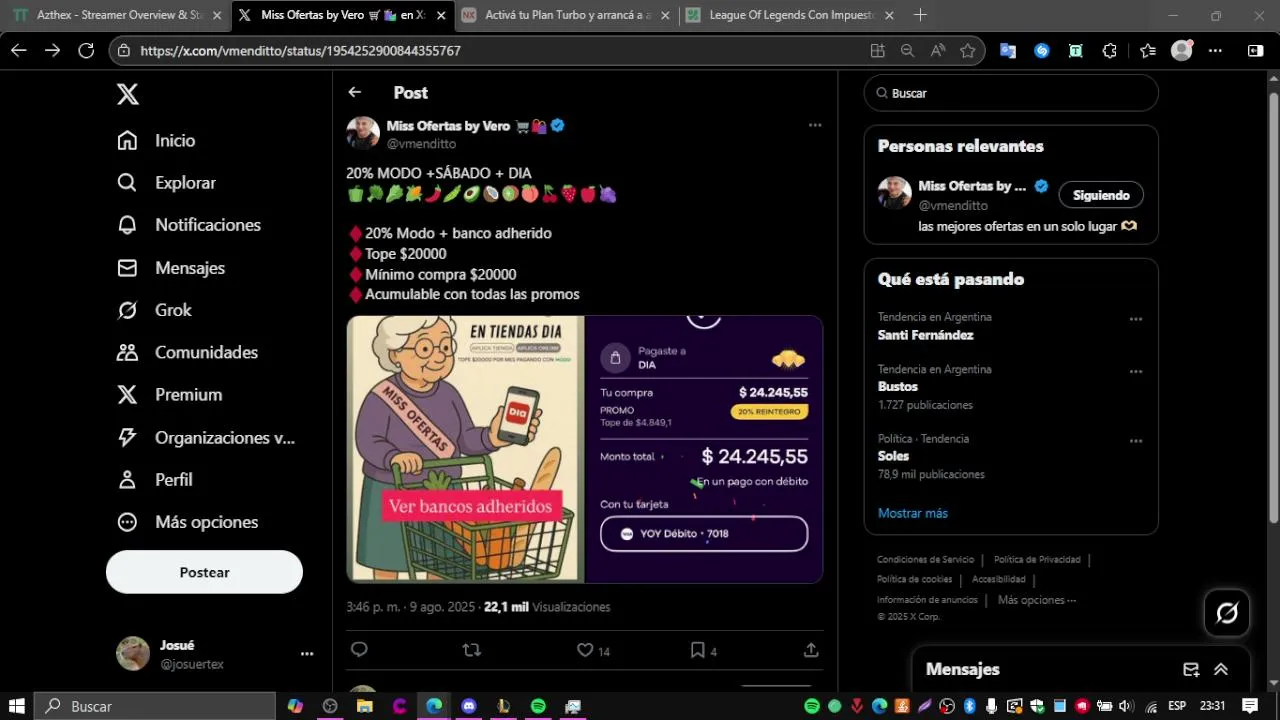Screen dimensions: 1280x720
Task: Open Grok in the sidebar
Action: point(154,310)
